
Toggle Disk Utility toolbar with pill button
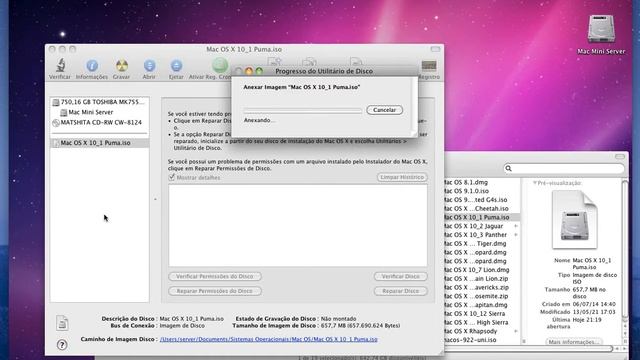click(x=435, y=49)
